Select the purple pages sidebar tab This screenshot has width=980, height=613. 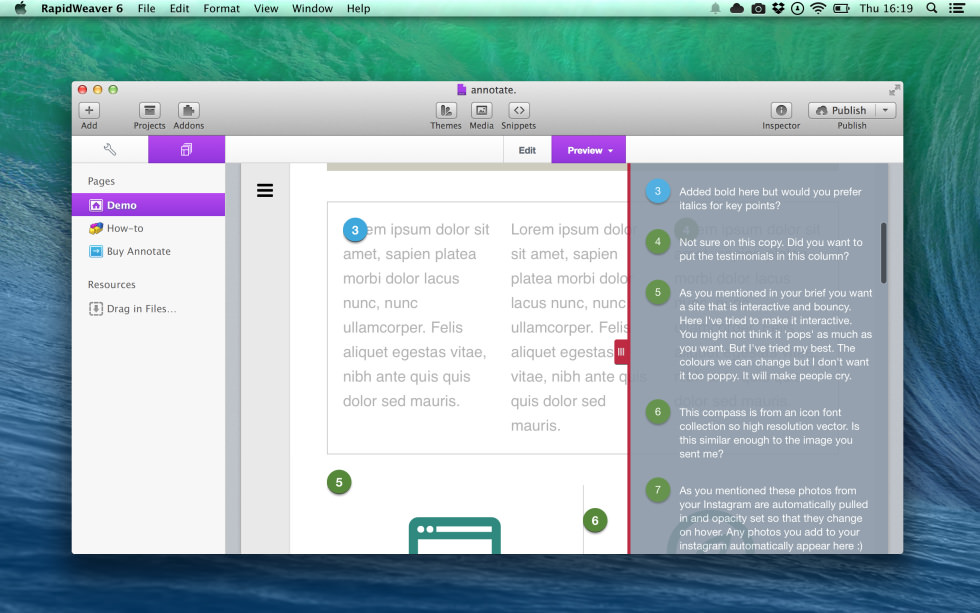point(186,149)
